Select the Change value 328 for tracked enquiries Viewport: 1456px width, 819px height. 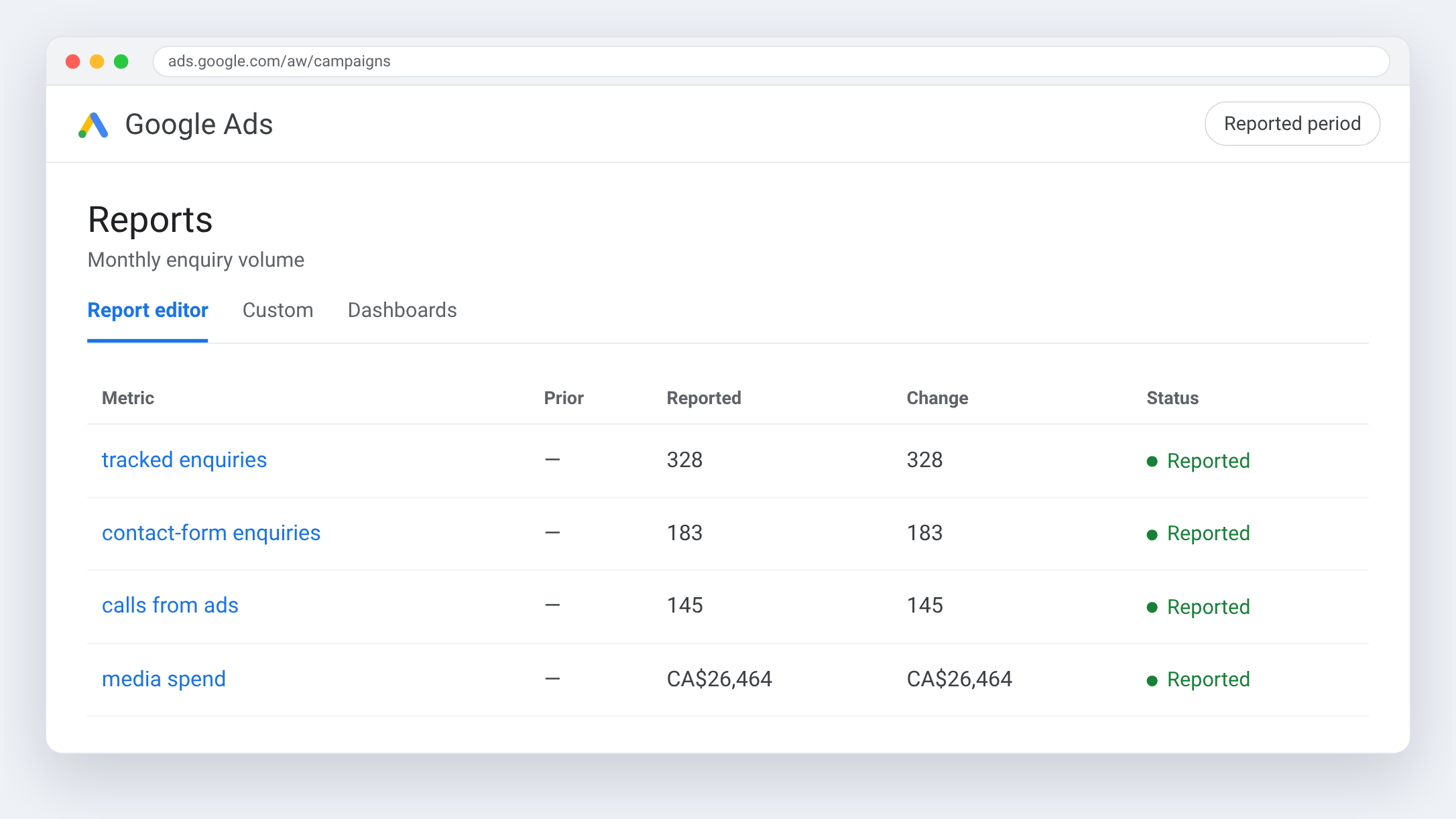coord(924,460)
